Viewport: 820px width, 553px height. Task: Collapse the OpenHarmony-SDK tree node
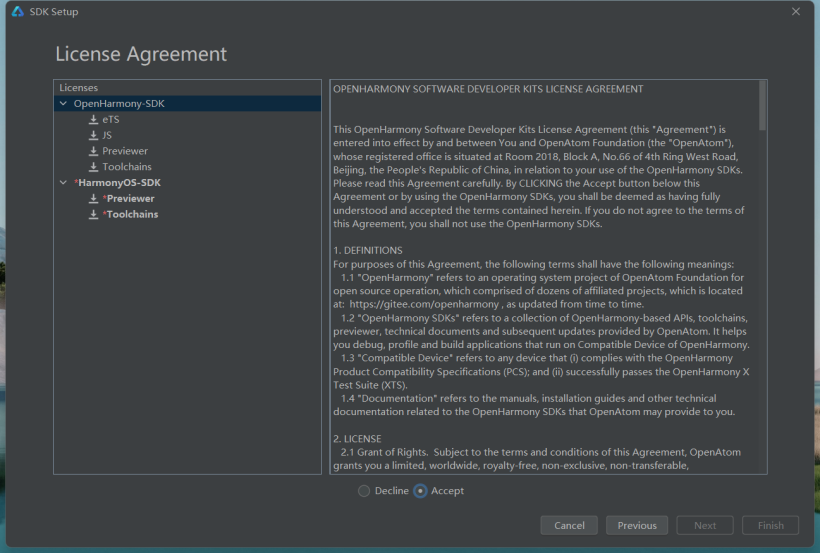pyautogui.click(x=63, y=104)
